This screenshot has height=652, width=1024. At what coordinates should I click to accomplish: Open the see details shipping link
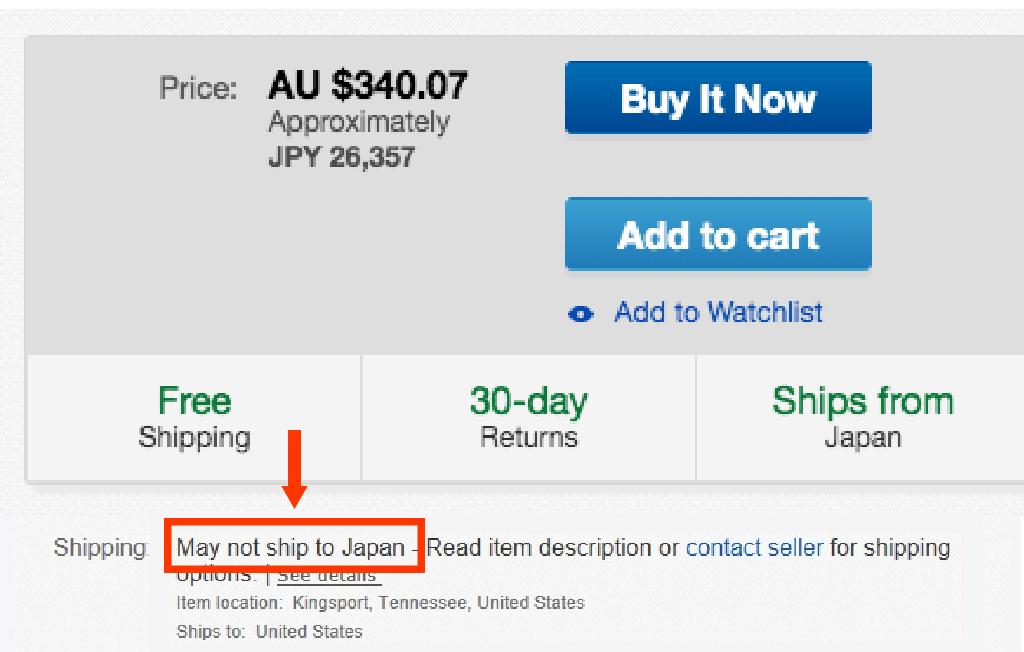pos(329,574)
